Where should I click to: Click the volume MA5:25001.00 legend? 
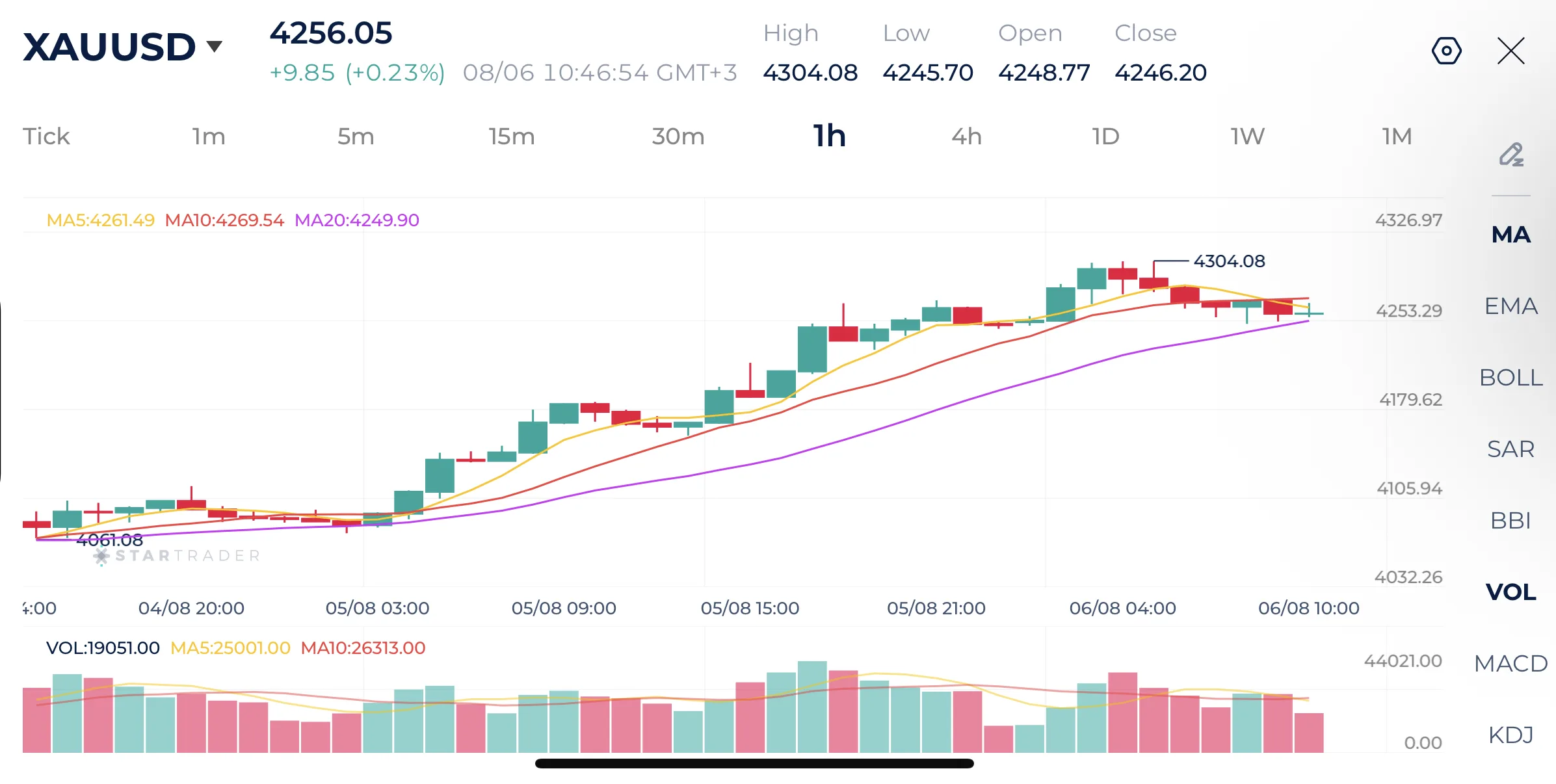point(230,648)
